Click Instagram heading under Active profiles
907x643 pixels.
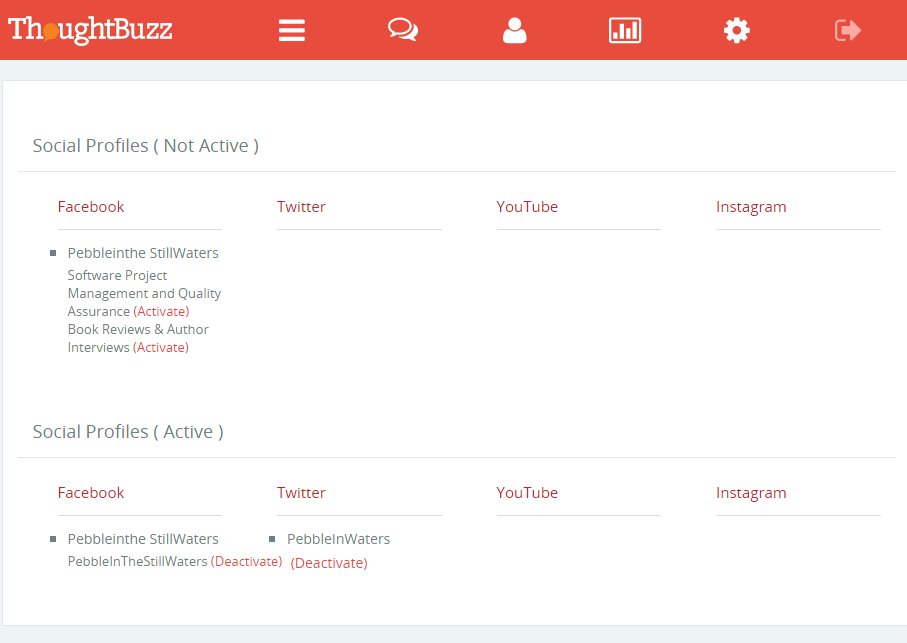coord(751,493)
